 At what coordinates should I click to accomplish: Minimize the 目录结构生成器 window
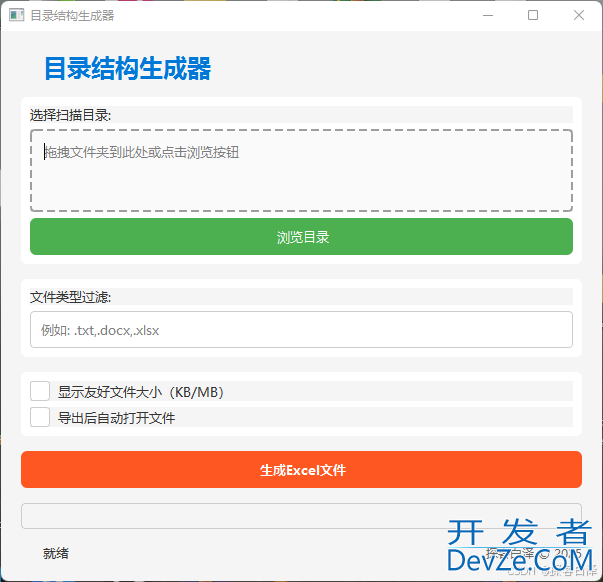487,15
